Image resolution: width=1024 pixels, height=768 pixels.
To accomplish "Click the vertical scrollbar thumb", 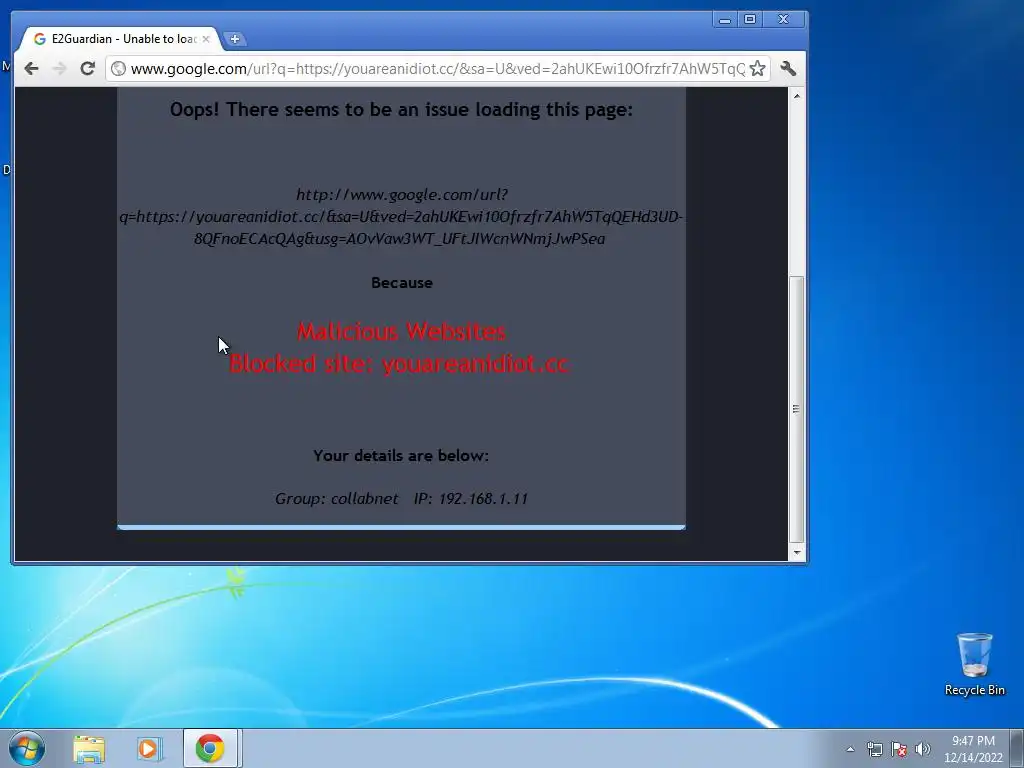I will tap(797, 409).
